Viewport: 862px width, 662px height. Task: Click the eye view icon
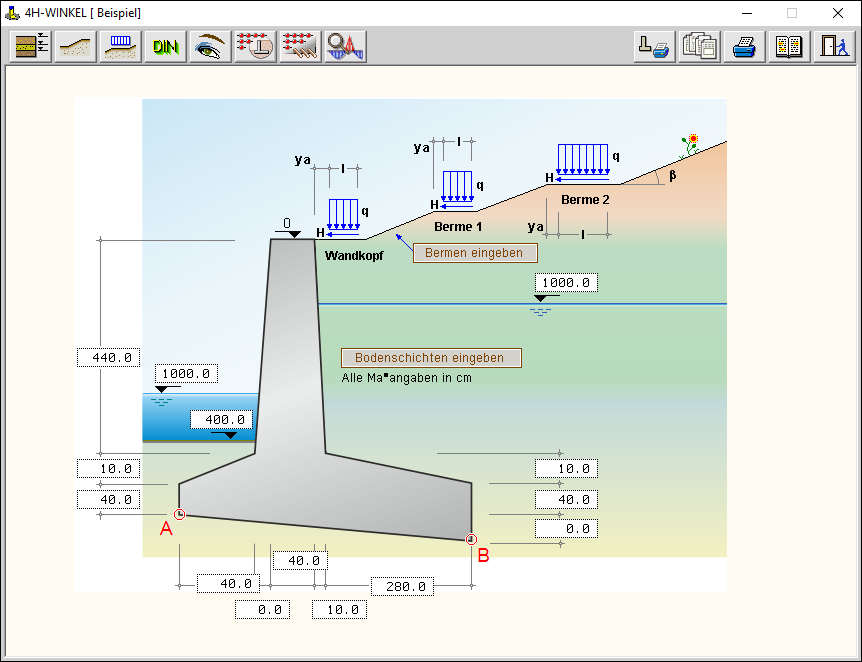(210, 47)
